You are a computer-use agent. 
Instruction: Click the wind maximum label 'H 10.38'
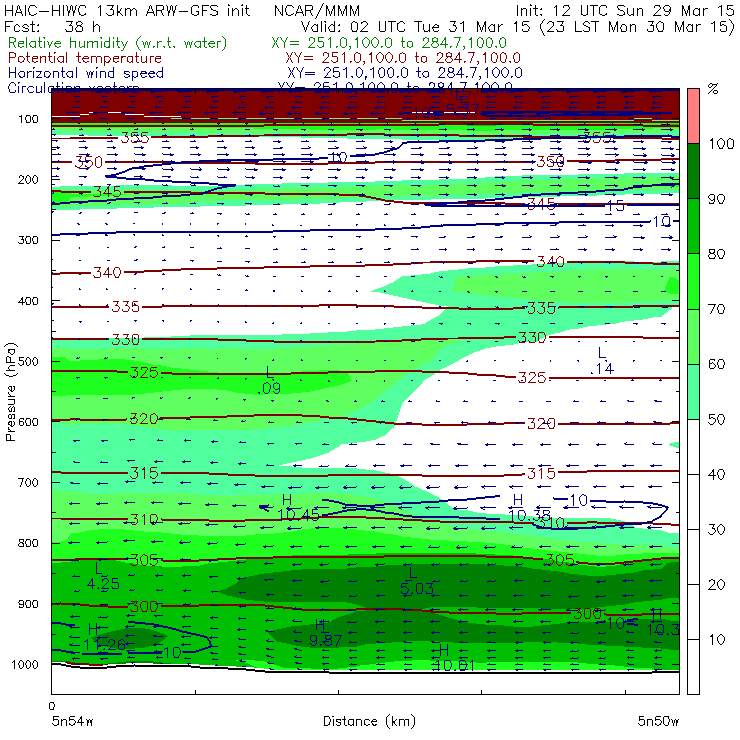click(530, 507)
